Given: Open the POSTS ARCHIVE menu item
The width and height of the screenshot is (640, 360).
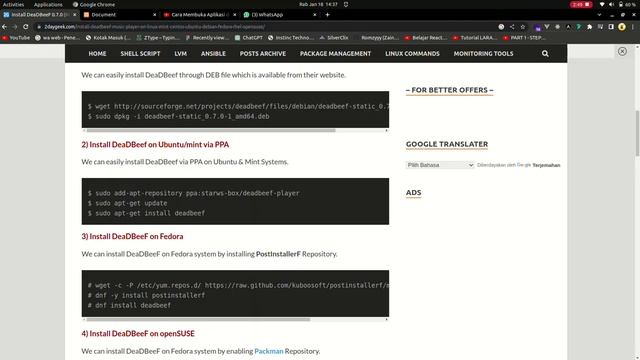Looking at the screenshot, I should 263,53.
